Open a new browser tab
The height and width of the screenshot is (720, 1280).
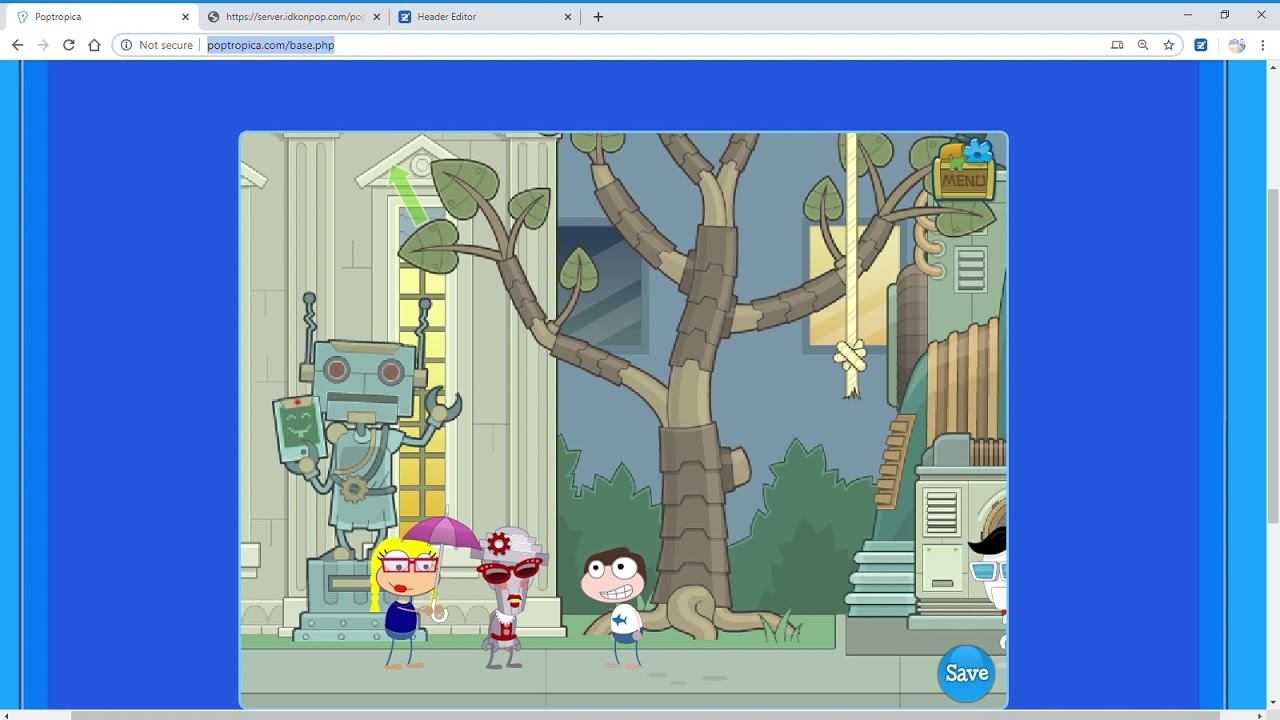[598, 17]
